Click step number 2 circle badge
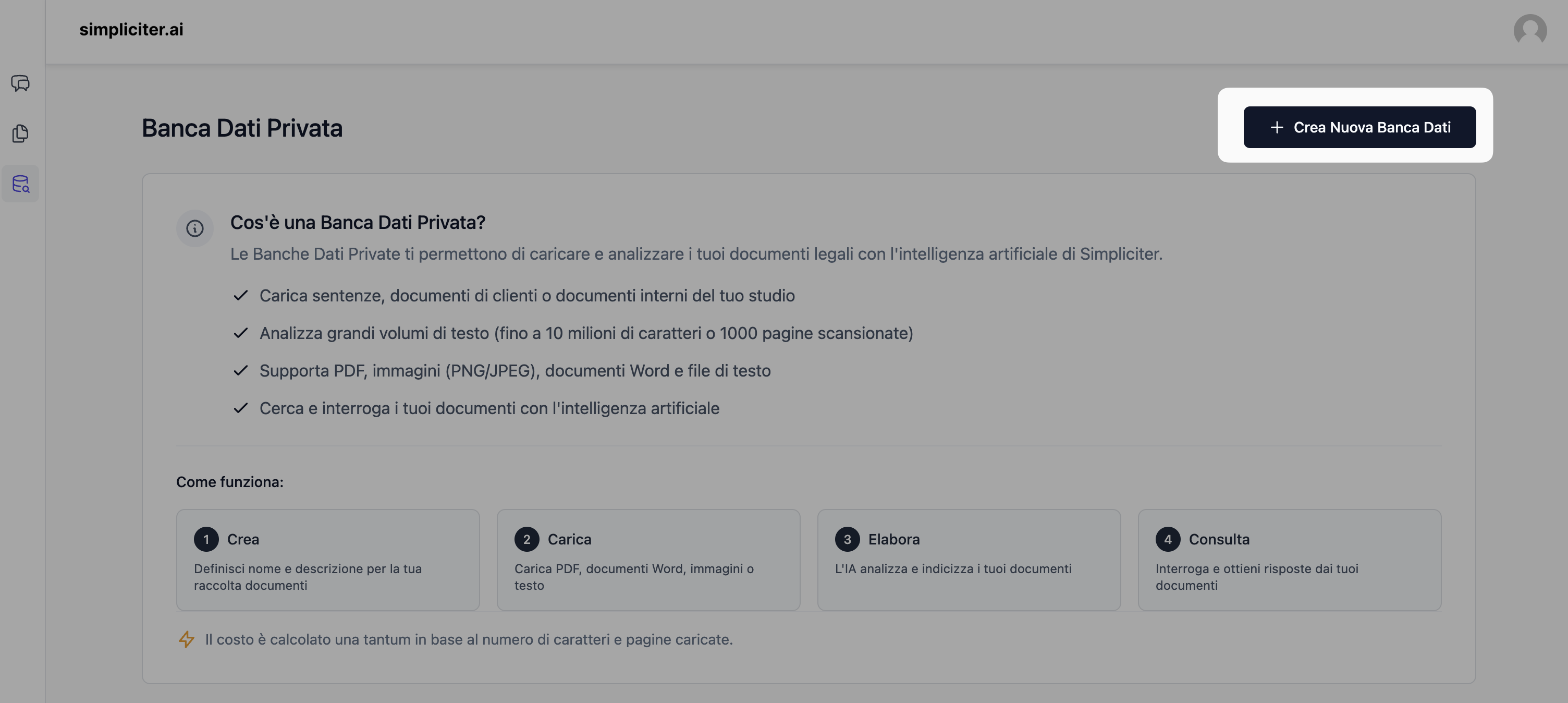1568x703 pixels. [x=526, y=539]
